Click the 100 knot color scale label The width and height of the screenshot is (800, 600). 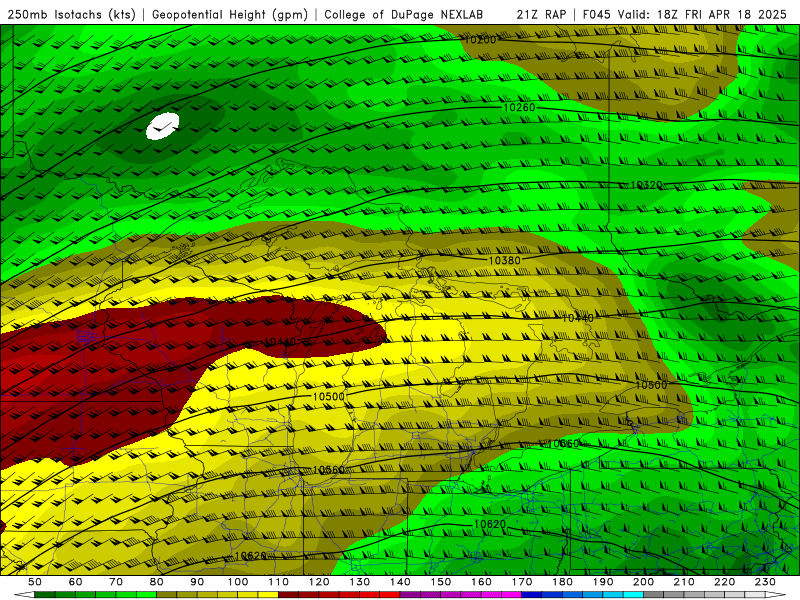coord(238,582)
